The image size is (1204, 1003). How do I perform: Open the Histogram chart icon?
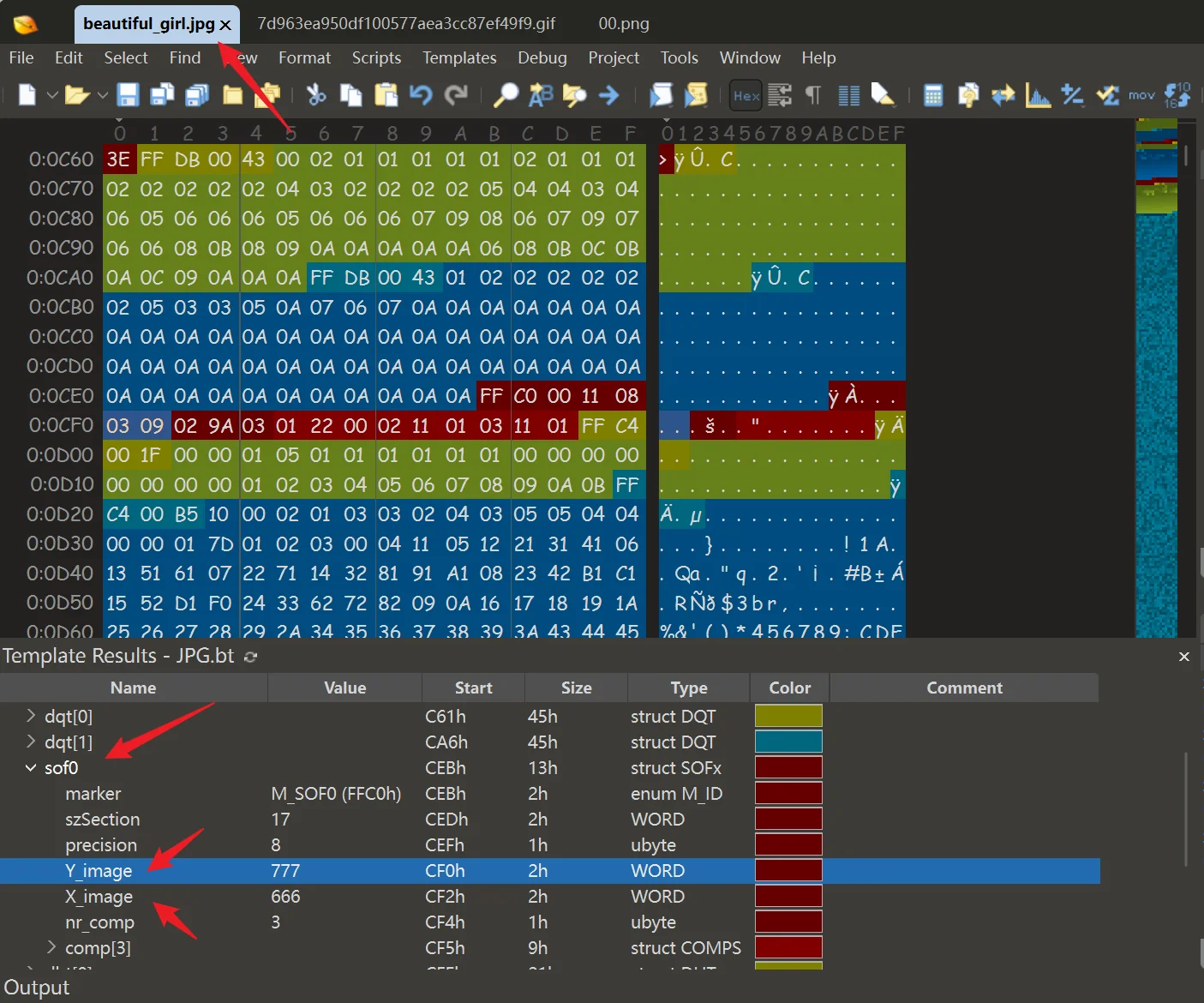pos(1038,94)
